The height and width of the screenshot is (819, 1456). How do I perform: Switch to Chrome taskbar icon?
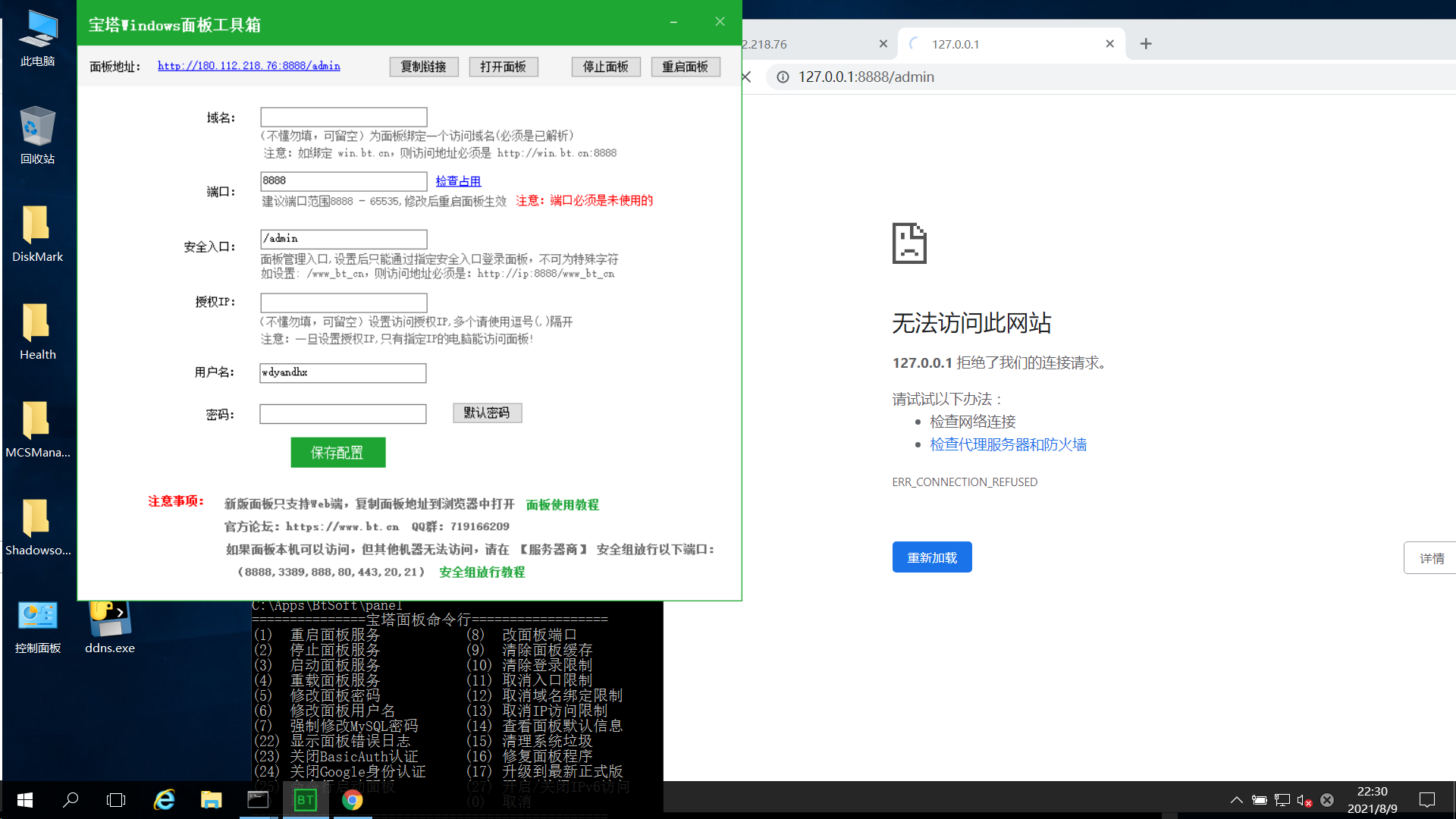[352, 800]
